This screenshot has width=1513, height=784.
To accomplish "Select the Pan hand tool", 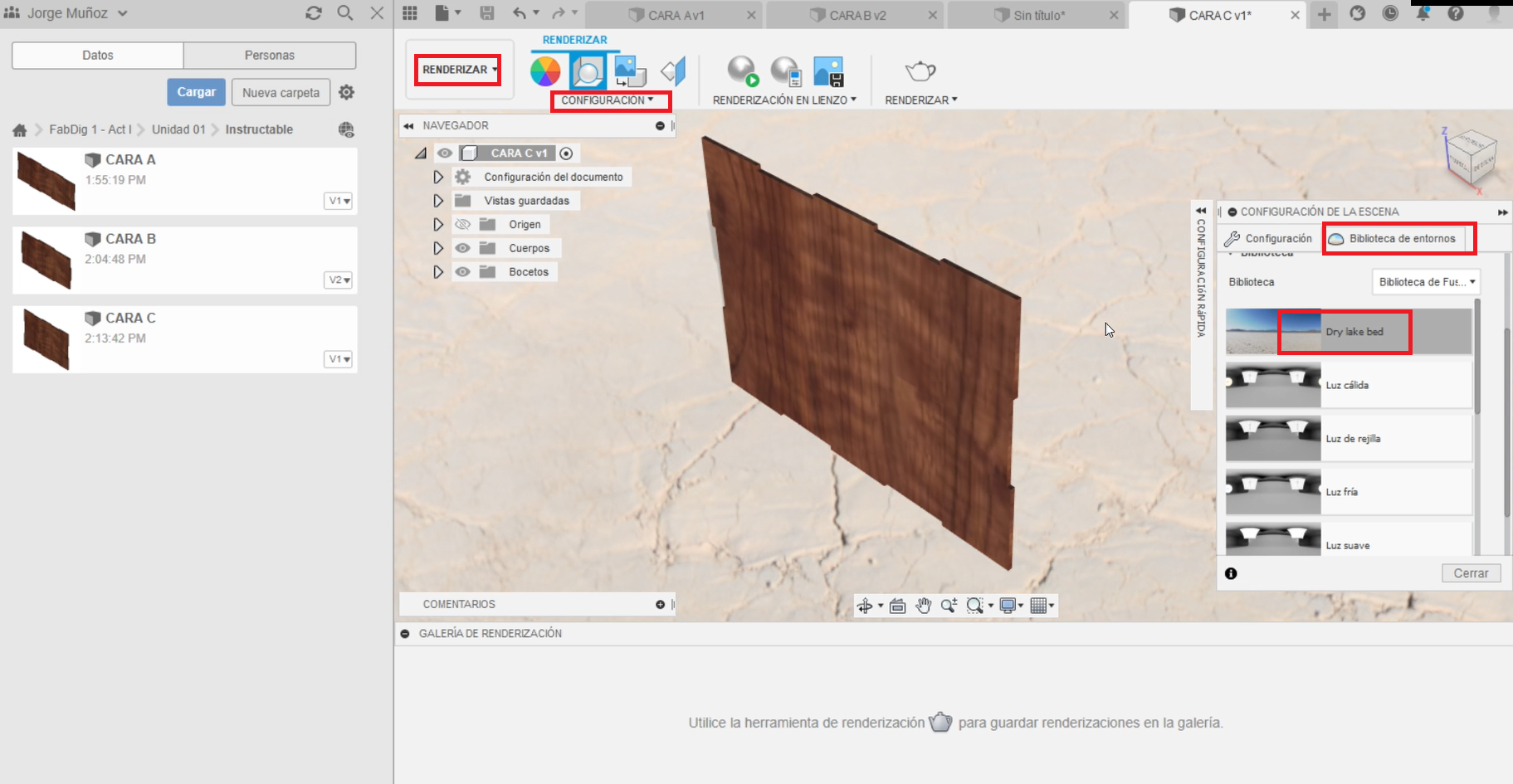I will [x=923, y=606].
